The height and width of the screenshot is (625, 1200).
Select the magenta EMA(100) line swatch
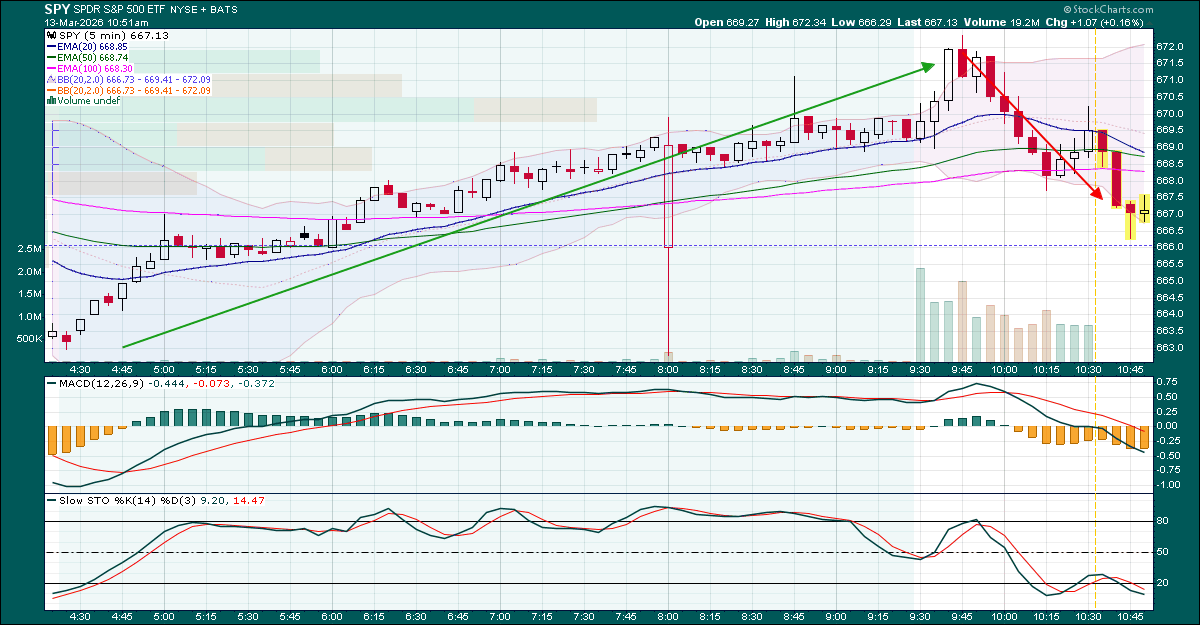pos(51,68)
